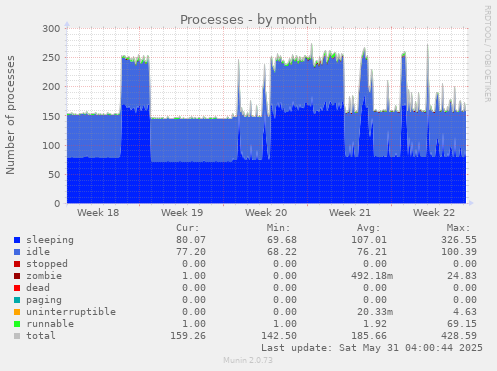
Task: Click idle min value 68.22
Action: pos(282,252)
